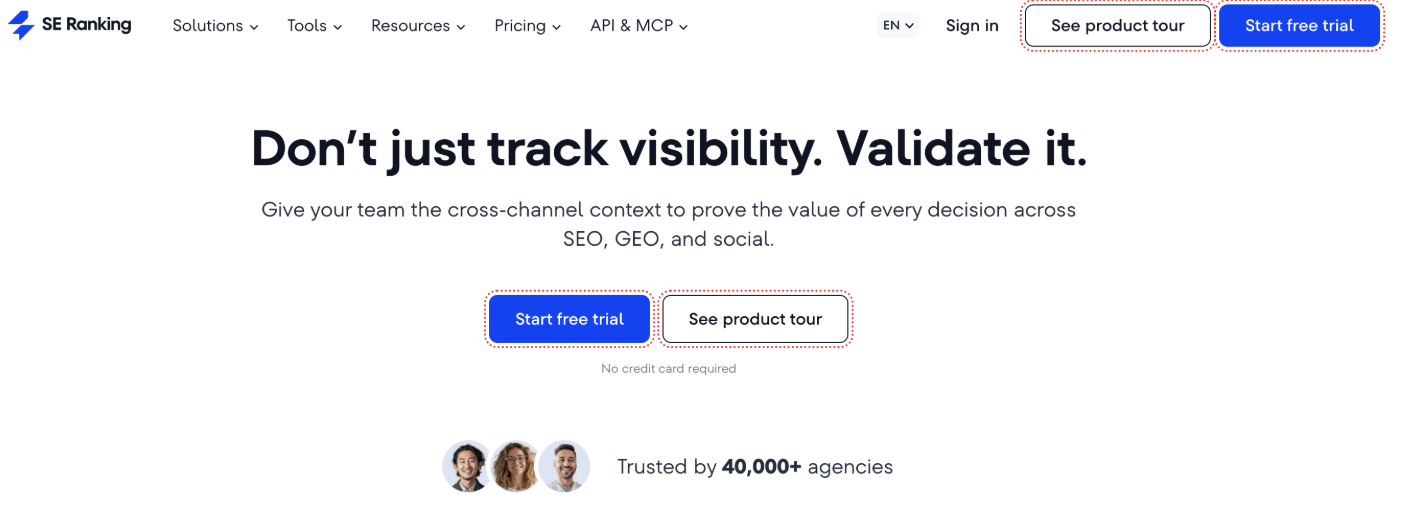Click the avatar of the woman with glasses
1418x522 pixels.
point(516,467)
